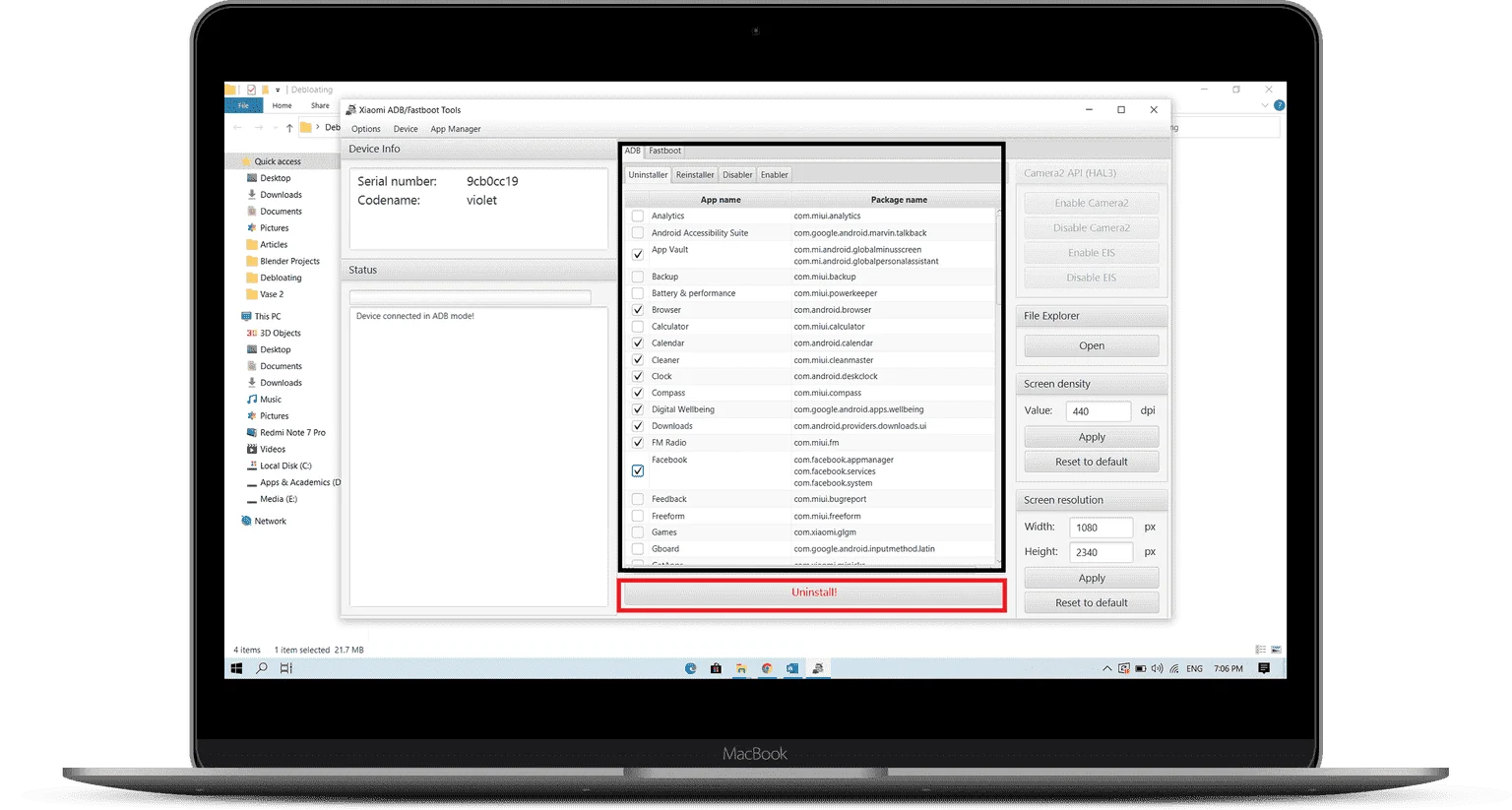Open Task View from the taskbar
Screen dimensions: 1512x810
pyautogui.click(x=285, y=668)
